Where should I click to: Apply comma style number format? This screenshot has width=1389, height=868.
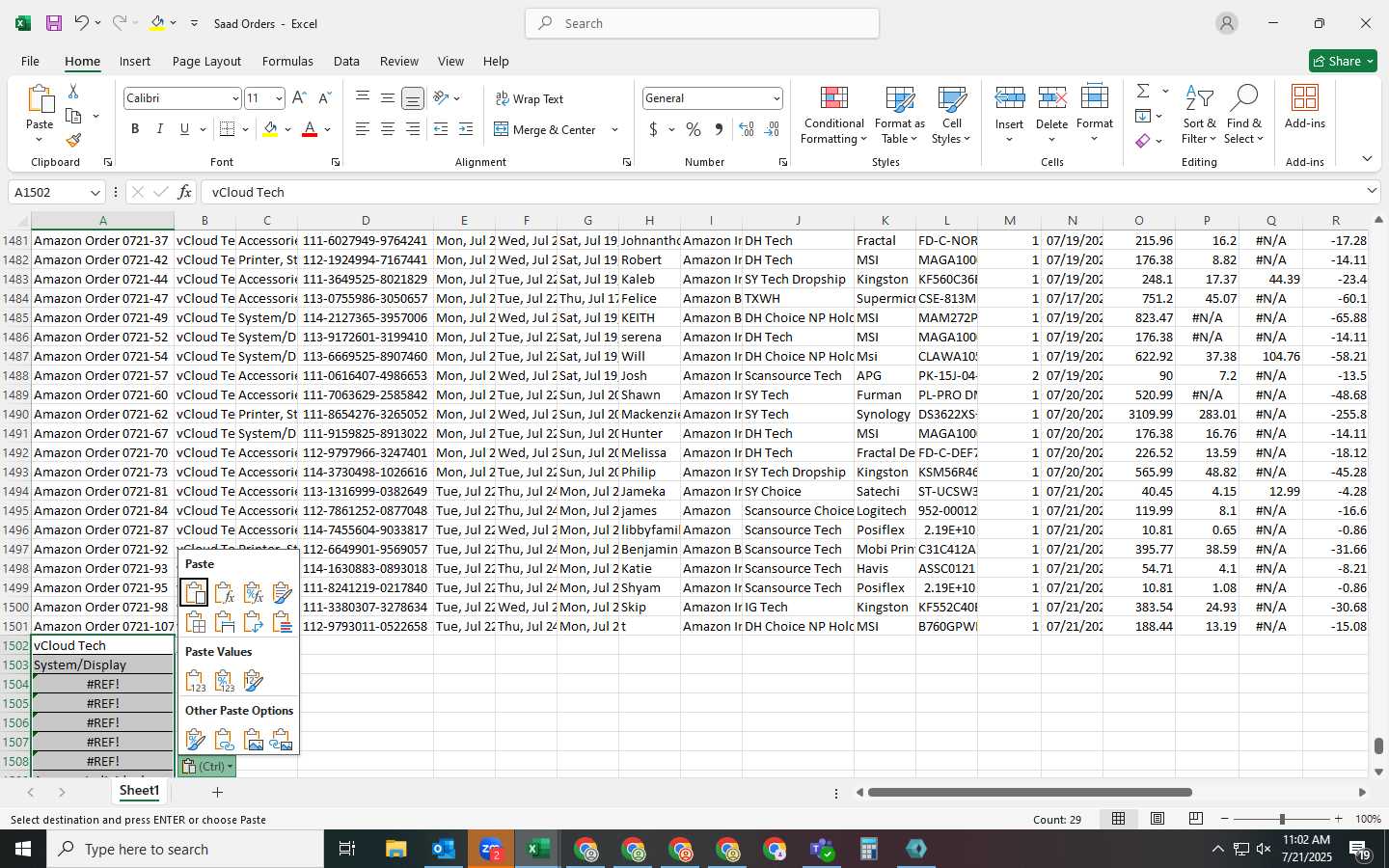pyautogui.click(x=719, y=129)
